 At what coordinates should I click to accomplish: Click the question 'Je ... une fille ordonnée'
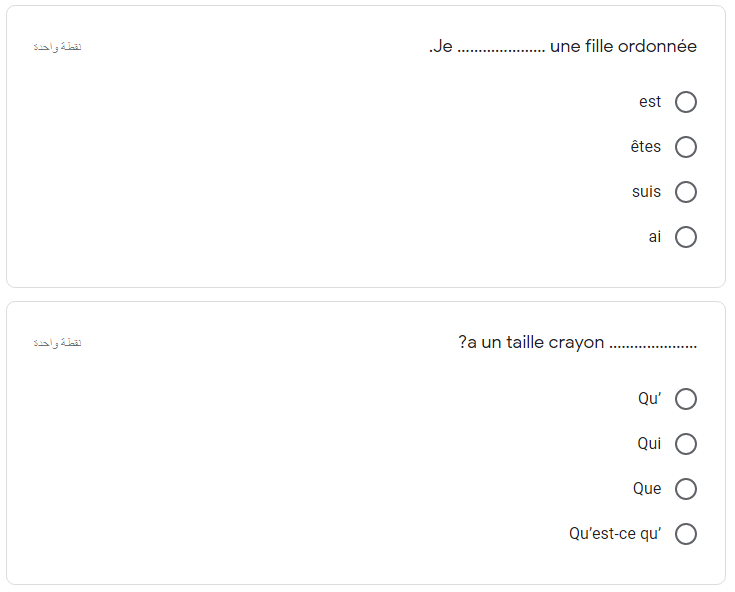point(562,46)
